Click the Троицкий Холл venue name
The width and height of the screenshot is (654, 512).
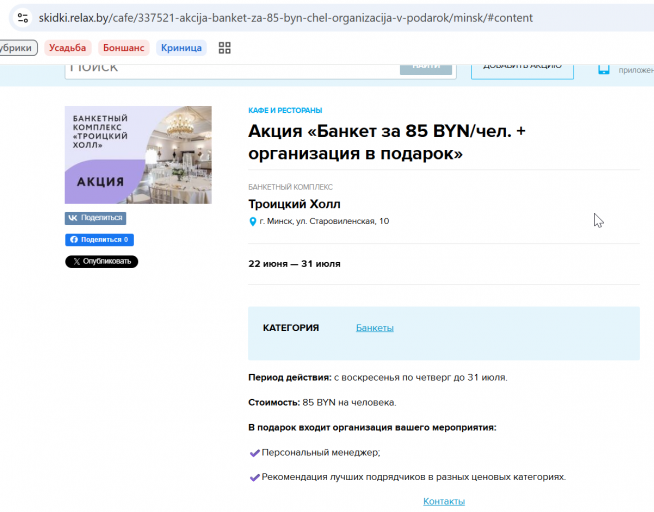click(x=294, y=204)
